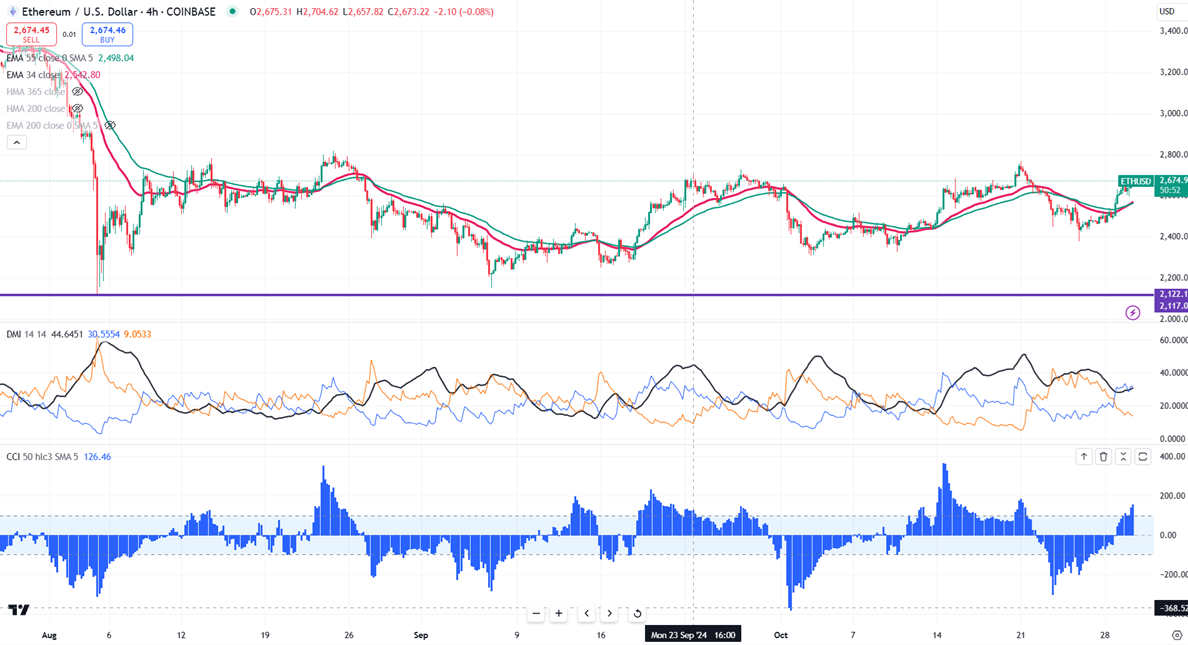Screen dimensions: 1188x645
Task: Click the Mon 23 Sep '24 date label
Action: coord(693,635)
